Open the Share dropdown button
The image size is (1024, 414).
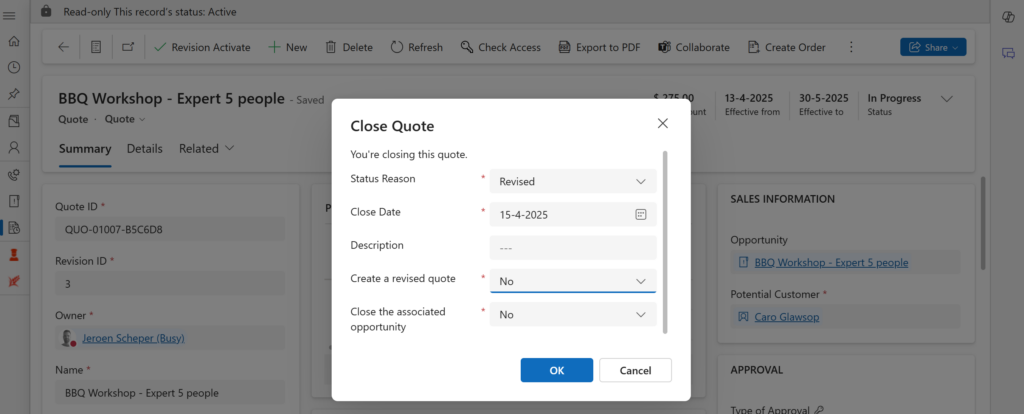click(x=932, y=47)
